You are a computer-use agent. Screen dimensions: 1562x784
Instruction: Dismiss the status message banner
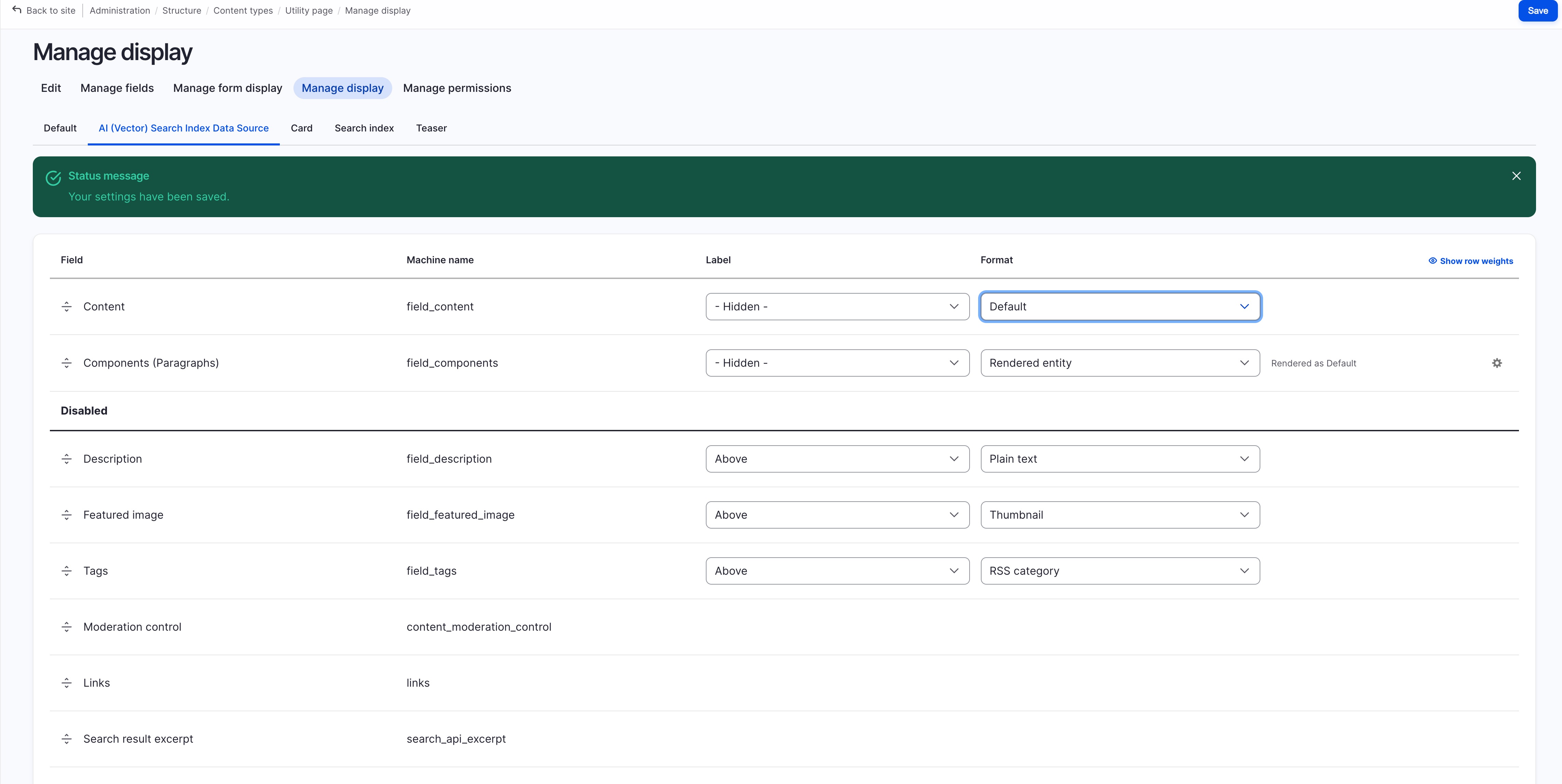click(x=1516, y=176)
